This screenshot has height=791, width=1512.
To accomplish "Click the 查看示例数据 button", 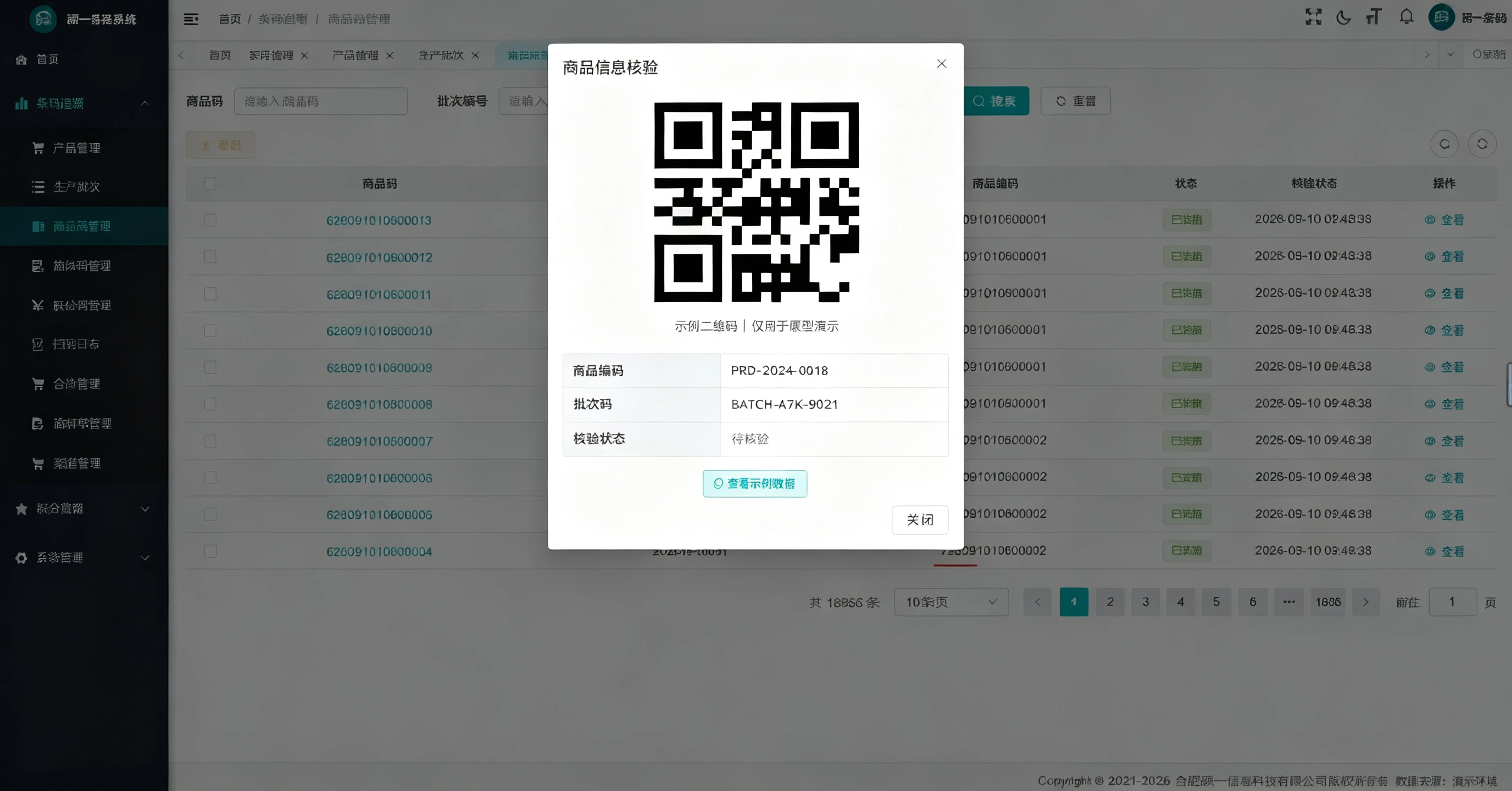I will 755,483.
